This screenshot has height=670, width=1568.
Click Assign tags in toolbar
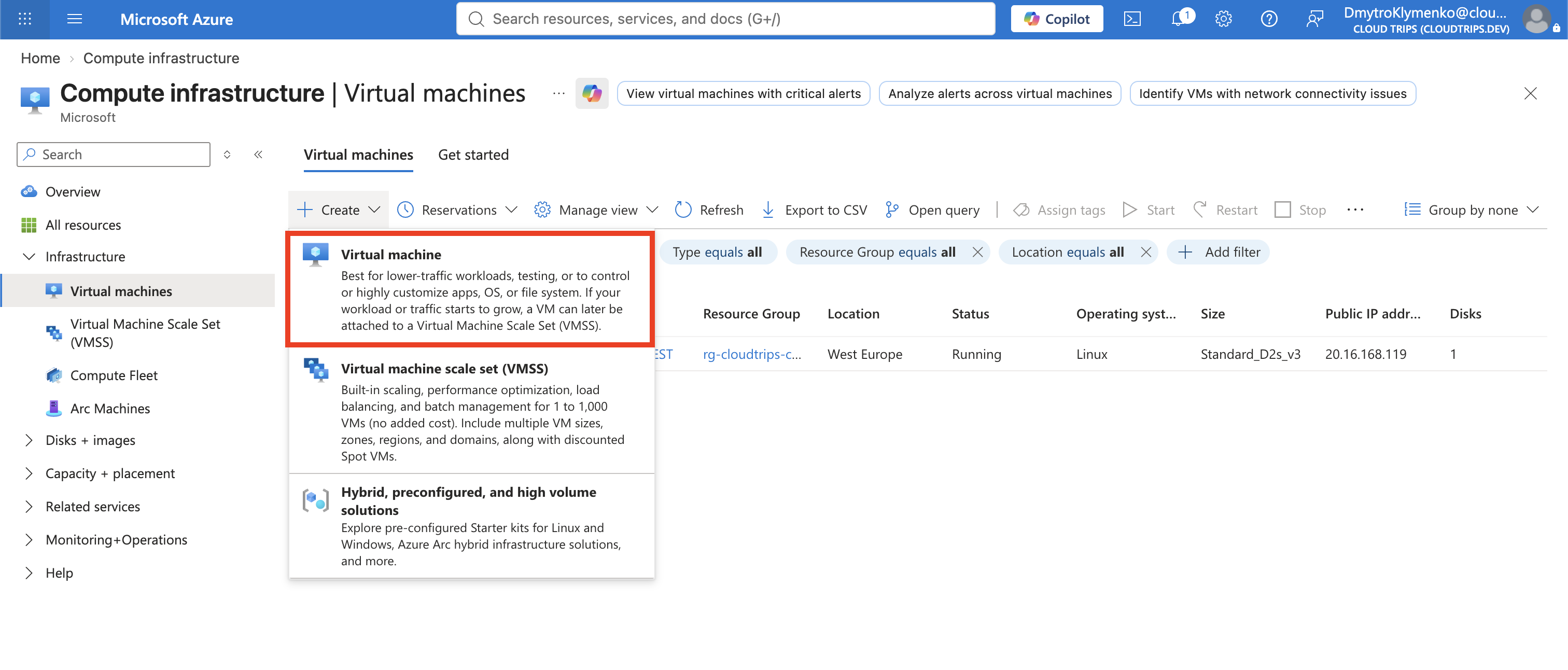(1059, 210)
